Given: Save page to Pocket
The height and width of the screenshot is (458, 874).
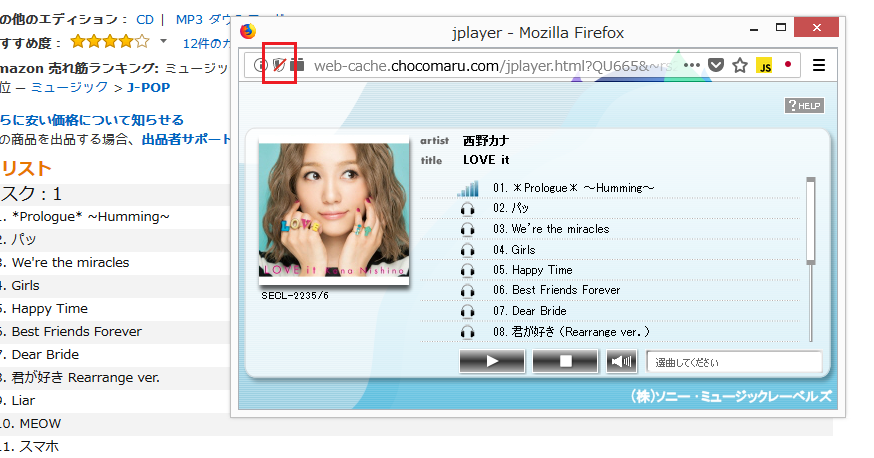Looking at the screenshot, I should pyautogui.click(x=716, y=66).
